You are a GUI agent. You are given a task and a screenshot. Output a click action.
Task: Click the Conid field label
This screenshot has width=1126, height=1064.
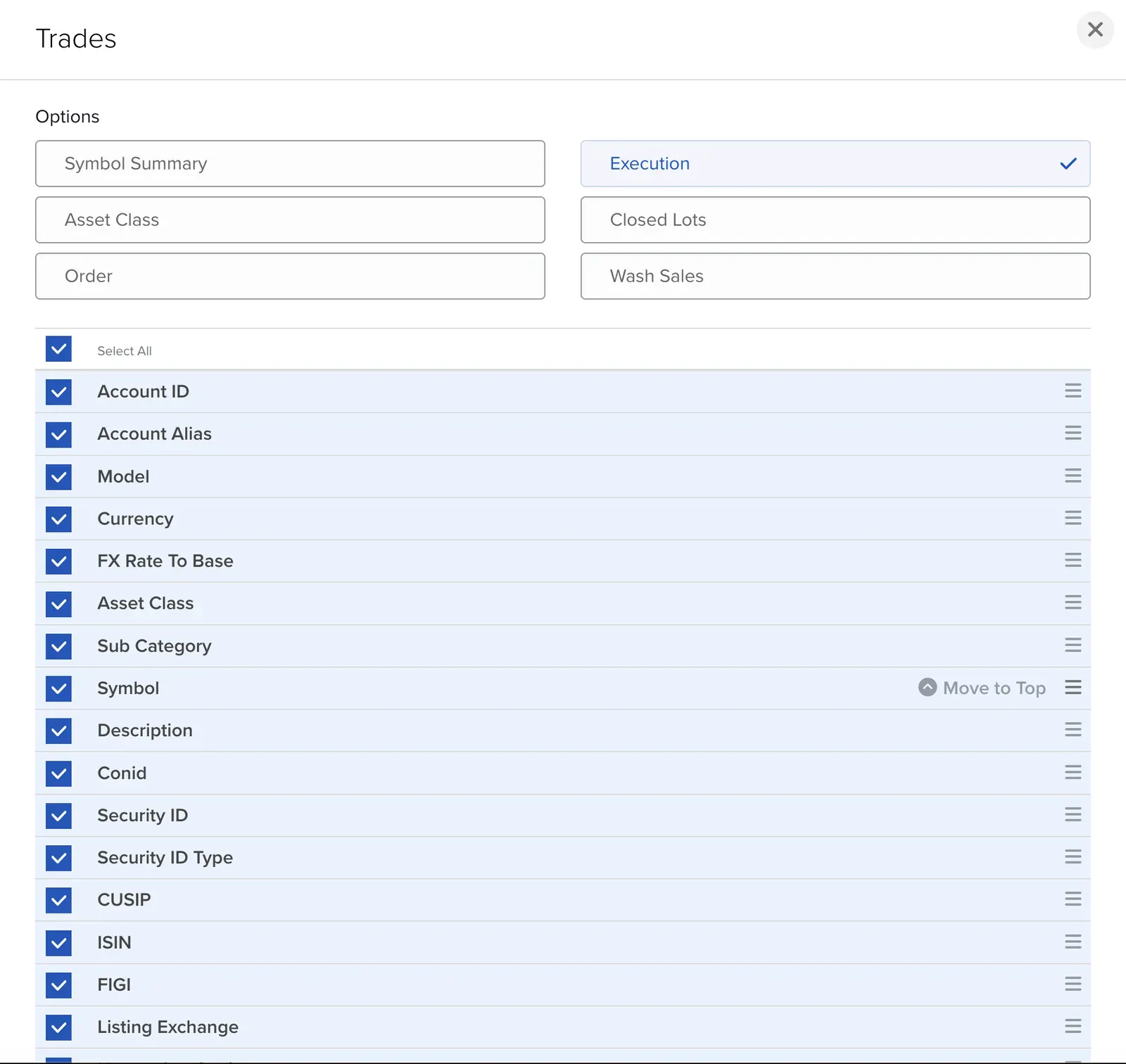pos(122,773)
